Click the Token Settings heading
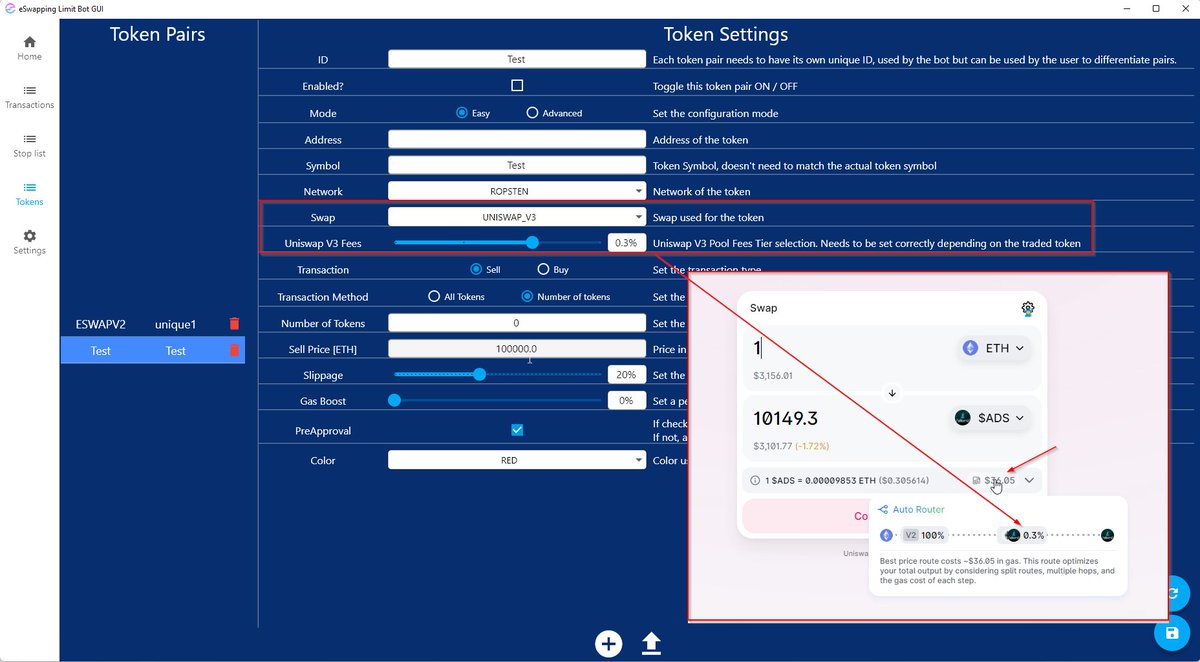1200x662 pixels. 726,35
